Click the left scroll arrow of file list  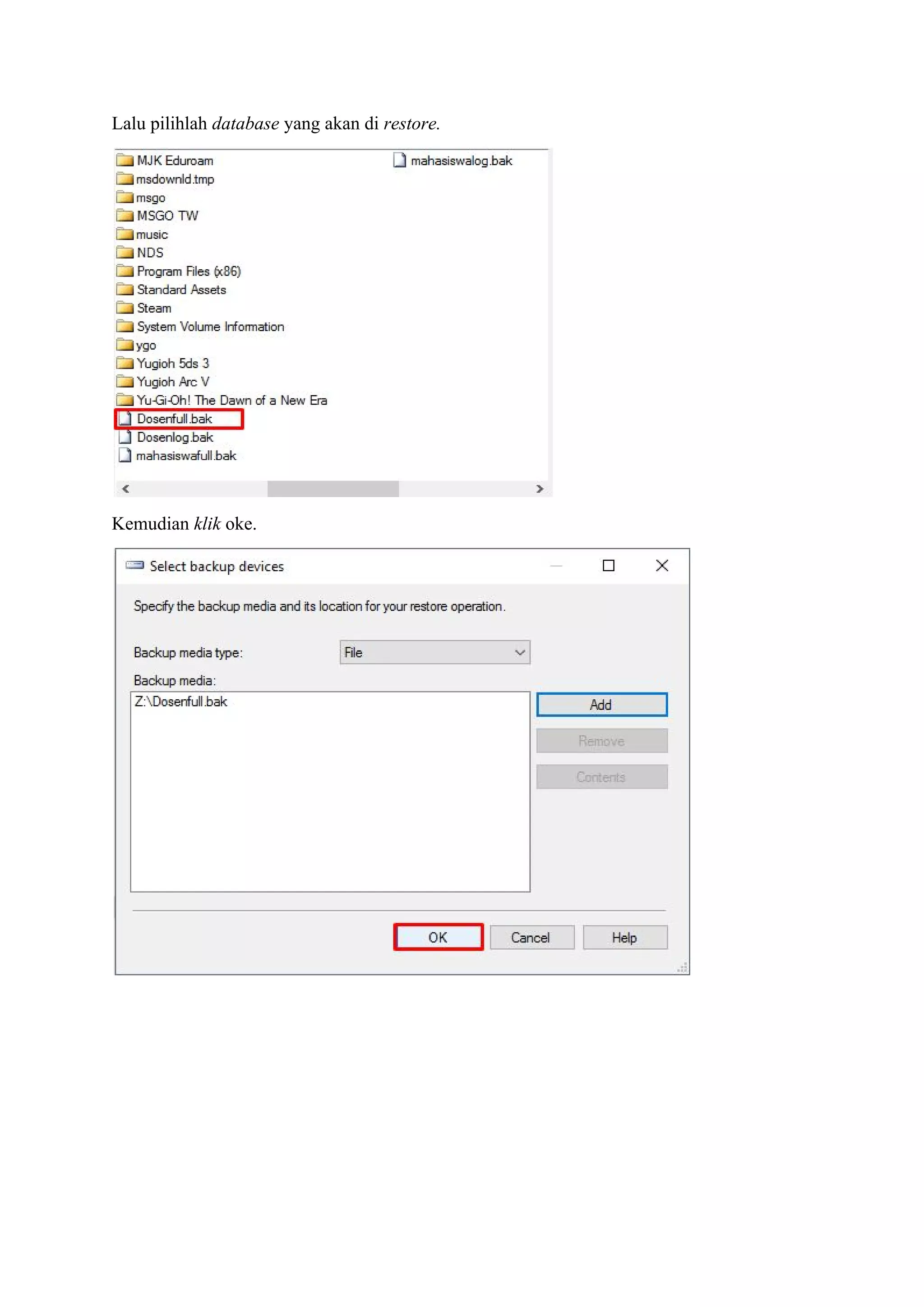point(126,489)
